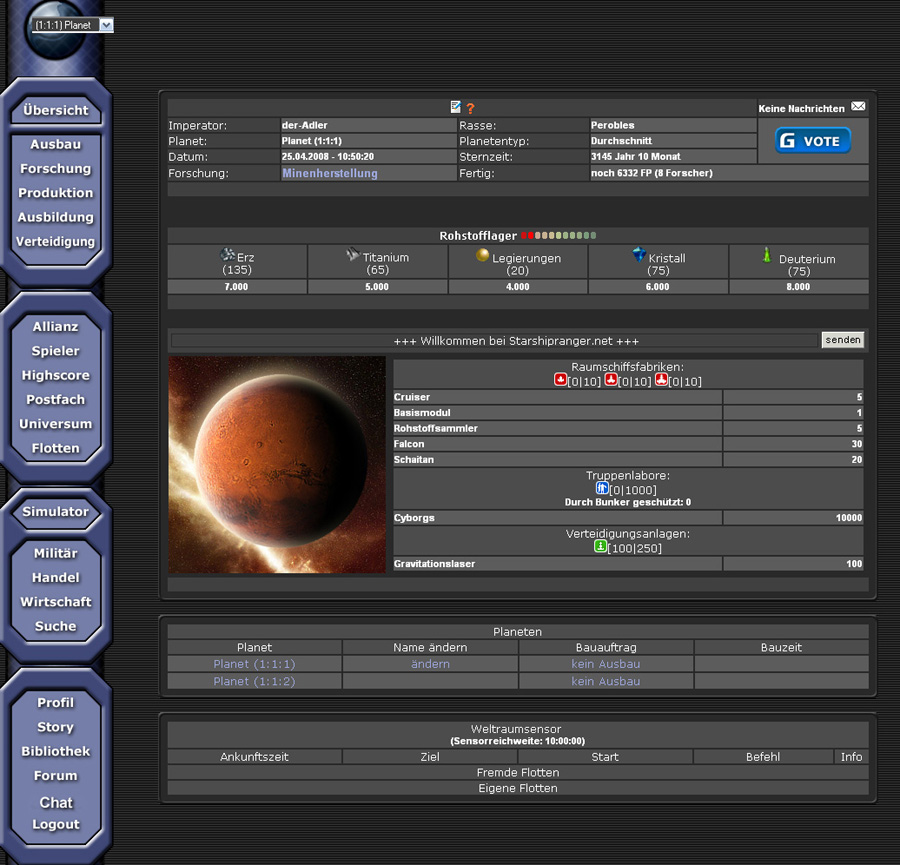
Task: Click the Rohstofflager fill level indicator
Action: tap(558, 236)
